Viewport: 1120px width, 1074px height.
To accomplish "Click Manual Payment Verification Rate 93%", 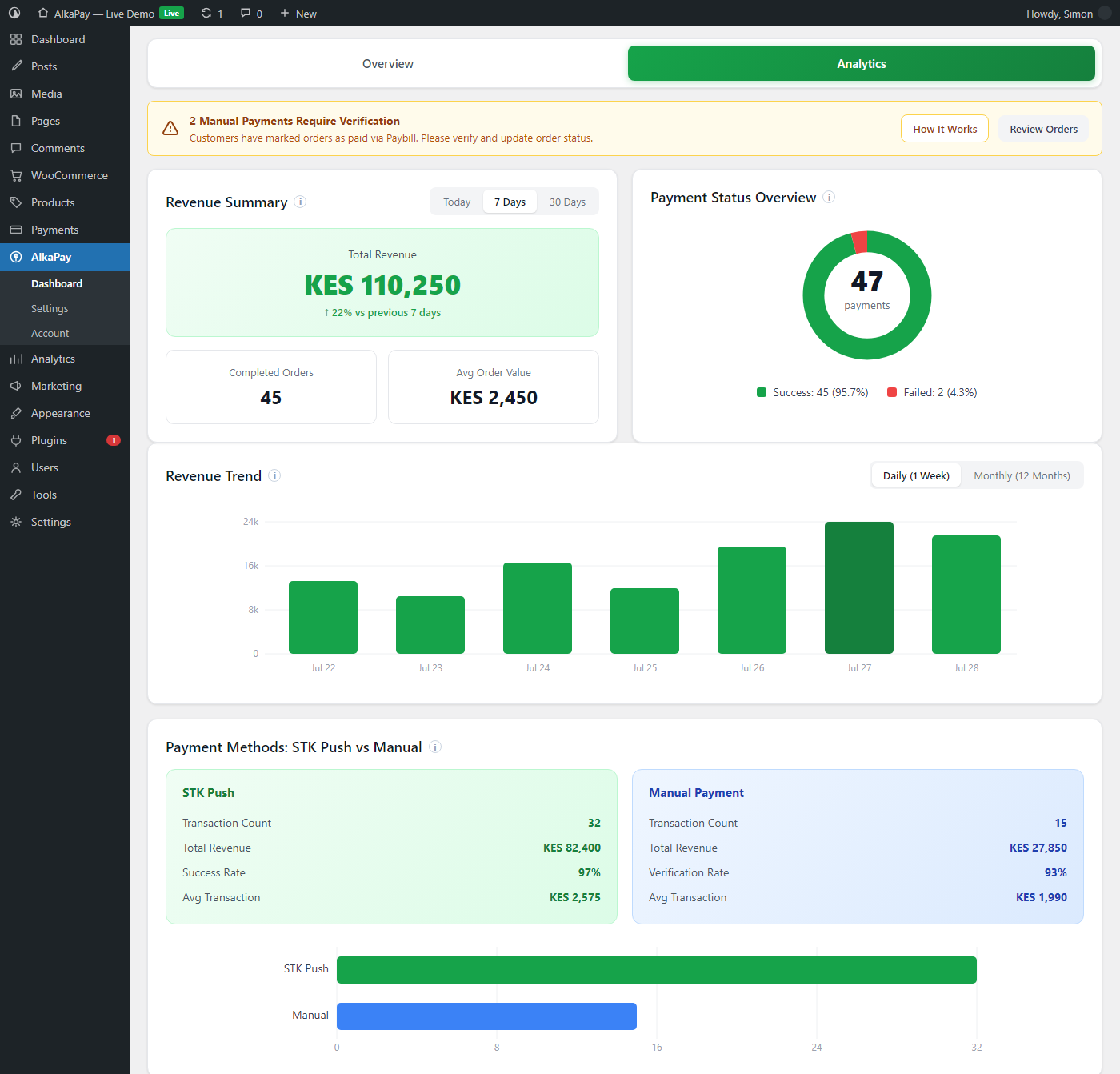I will pyautogui.click(x=1056, y=872).
